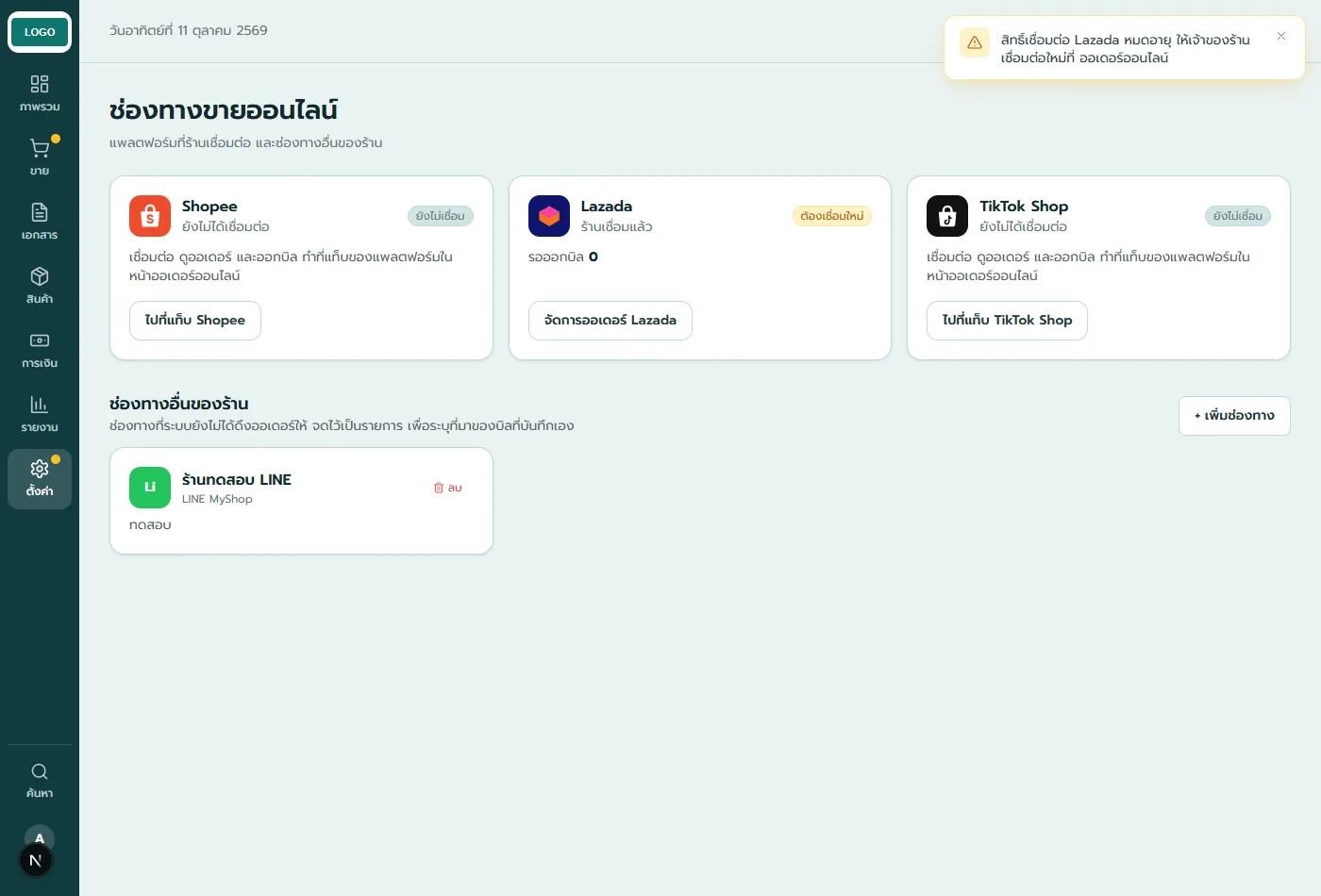Click the TikTok Shop logo icon
The image size is (1321, 896).
(947, 216)
